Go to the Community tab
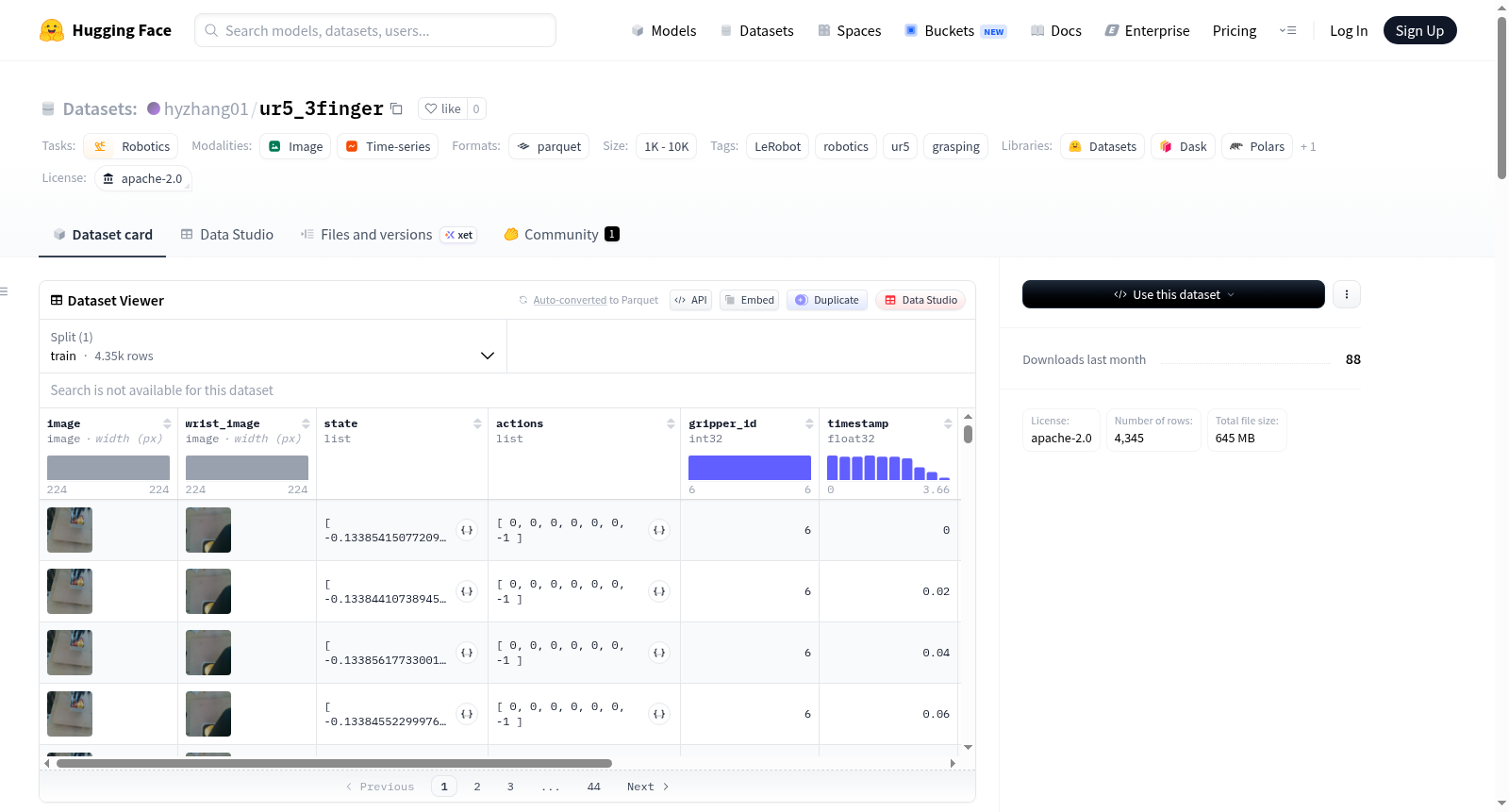The image size is (1509, 812). pos(562,235)
